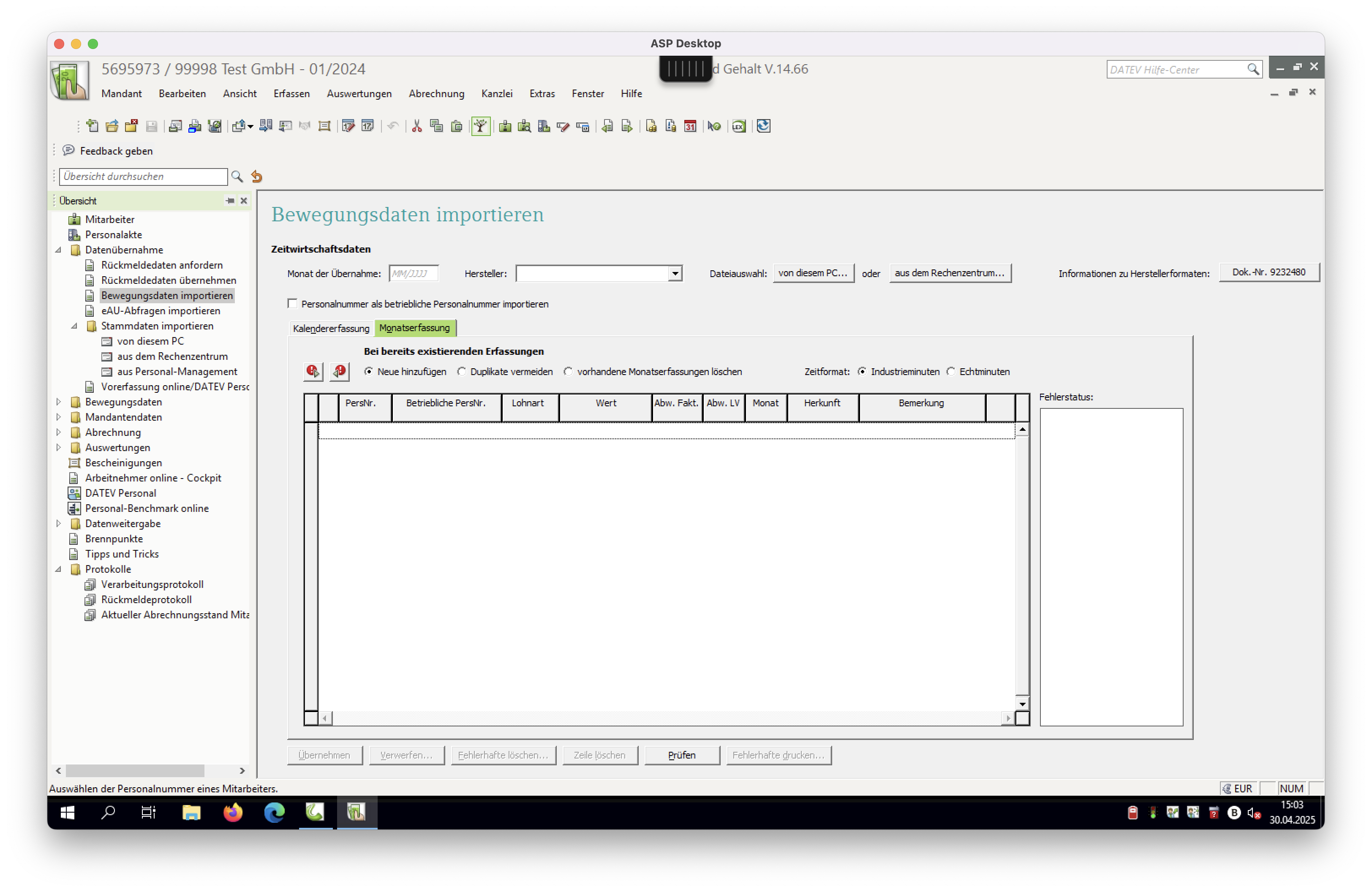
Task: Select Echtminuten as time format
Action: click(x=951, y=372)
